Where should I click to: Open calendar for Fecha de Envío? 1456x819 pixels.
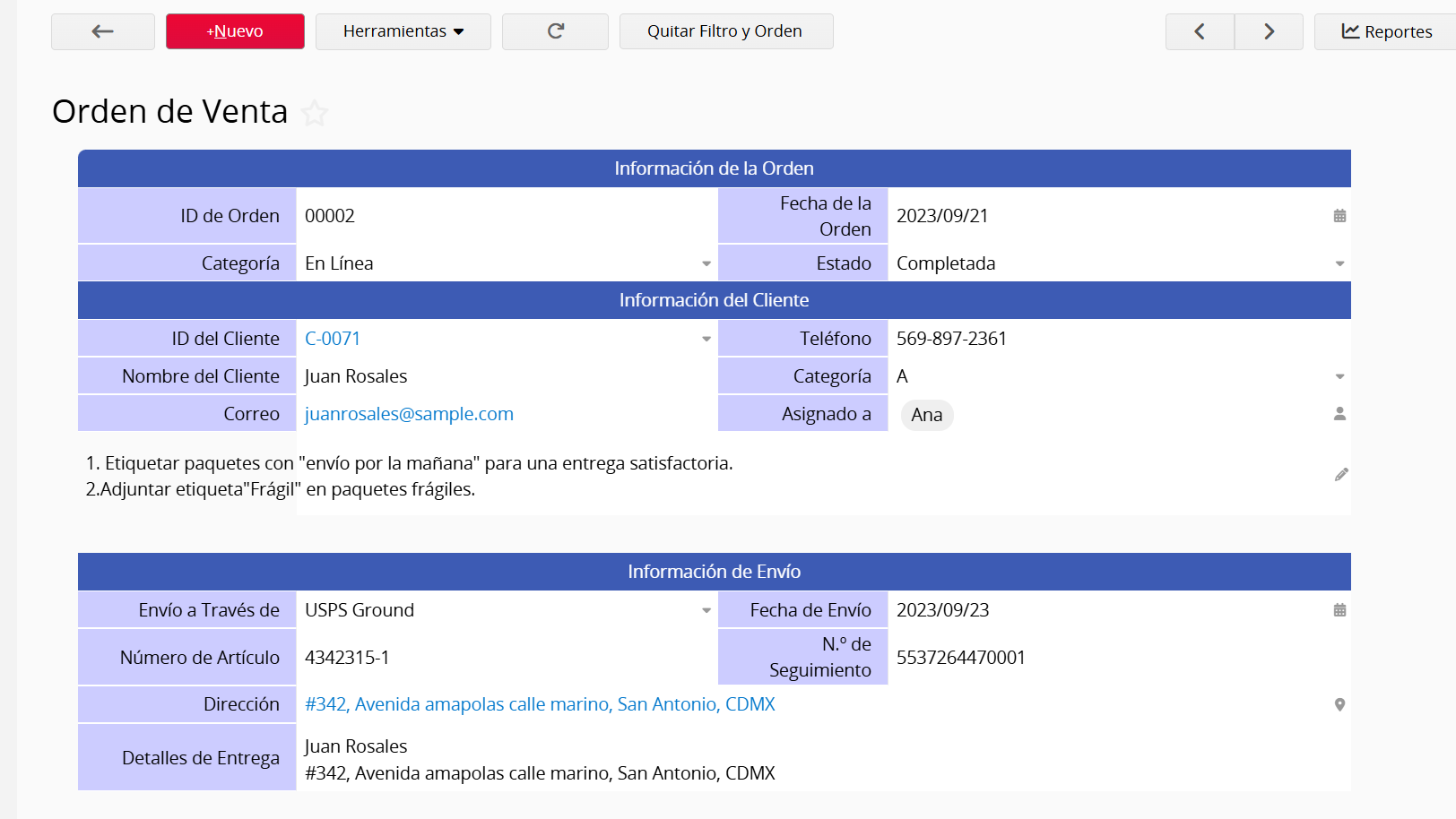(x=1339, y=610)
